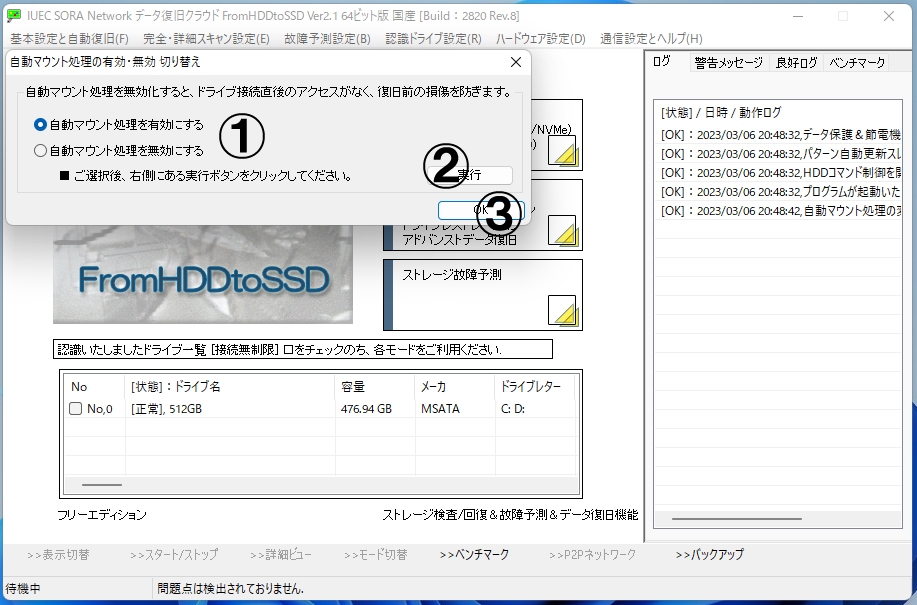Image resolution: width=917 pixels, height=605 pixels.
Task: Select 自動マウント処理を有効にする radio button
Action: pyautogui.click(x=40, y=125)
